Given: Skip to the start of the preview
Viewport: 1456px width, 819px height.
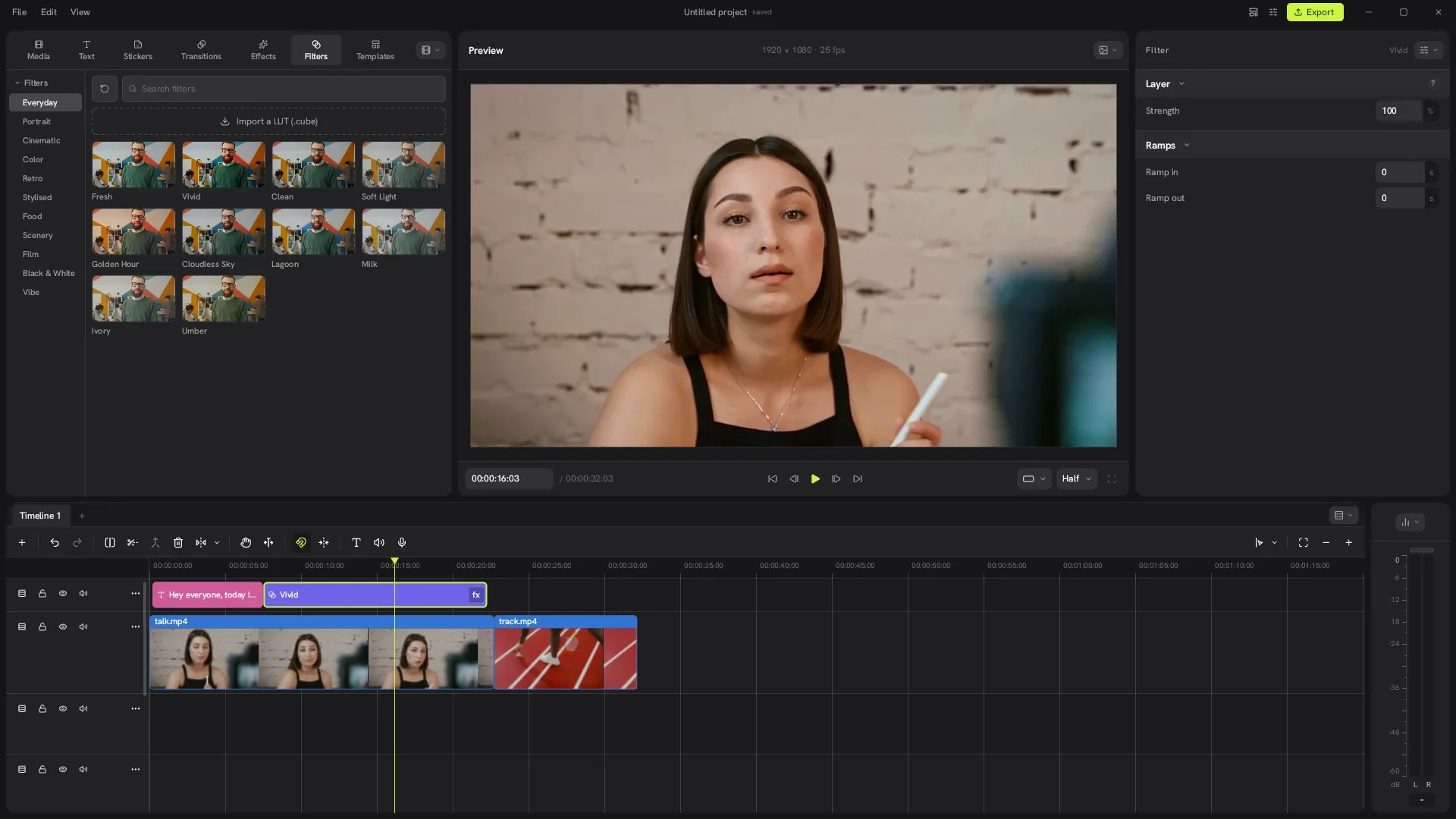Looking at the screenshot, I should click(x=773, y=479).
